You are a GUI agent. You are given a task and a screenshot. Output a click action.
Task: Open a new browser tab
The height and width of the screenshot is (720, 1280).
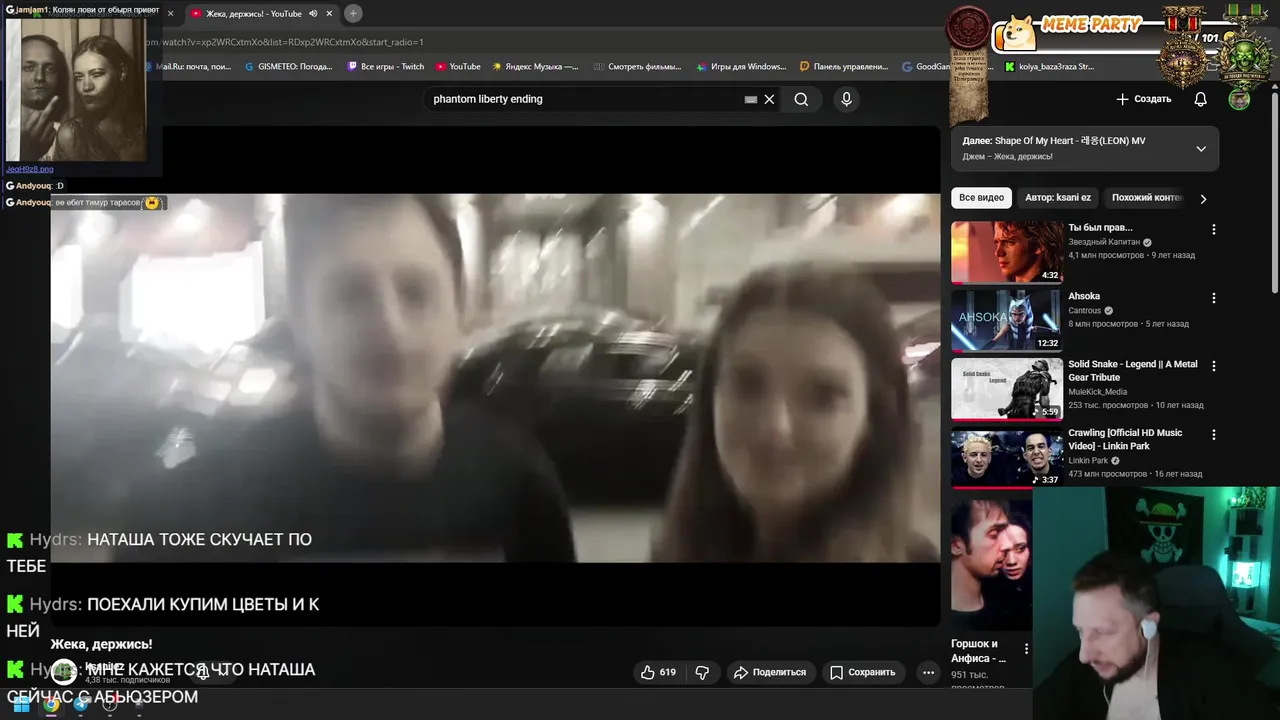coord(353,13)
